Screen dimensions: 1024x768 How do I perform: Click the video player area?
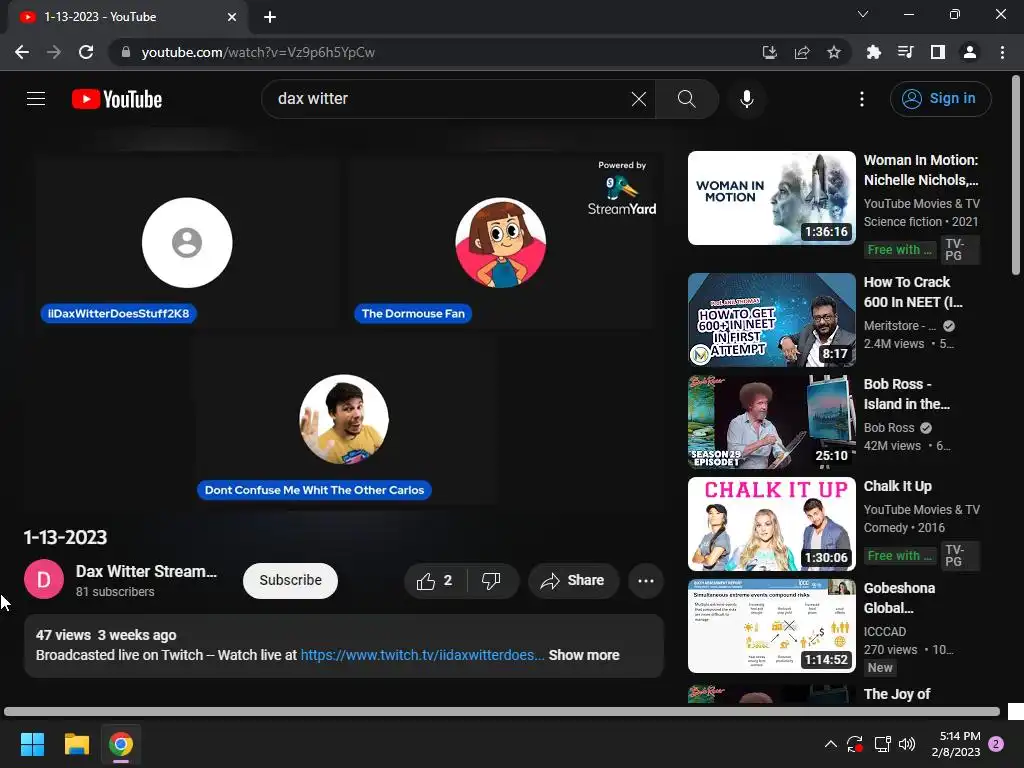pos(344,330)
